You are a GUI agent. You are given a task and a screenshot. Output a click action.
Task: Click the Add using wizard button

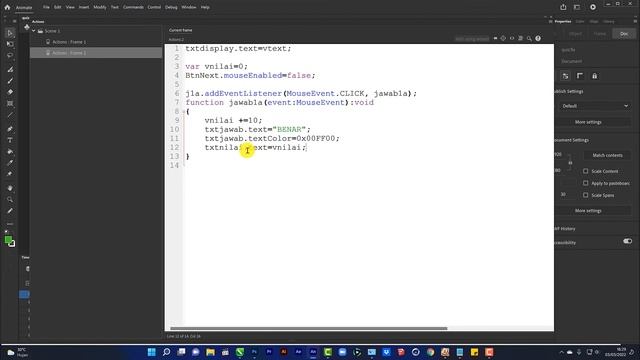pos(472,39)
